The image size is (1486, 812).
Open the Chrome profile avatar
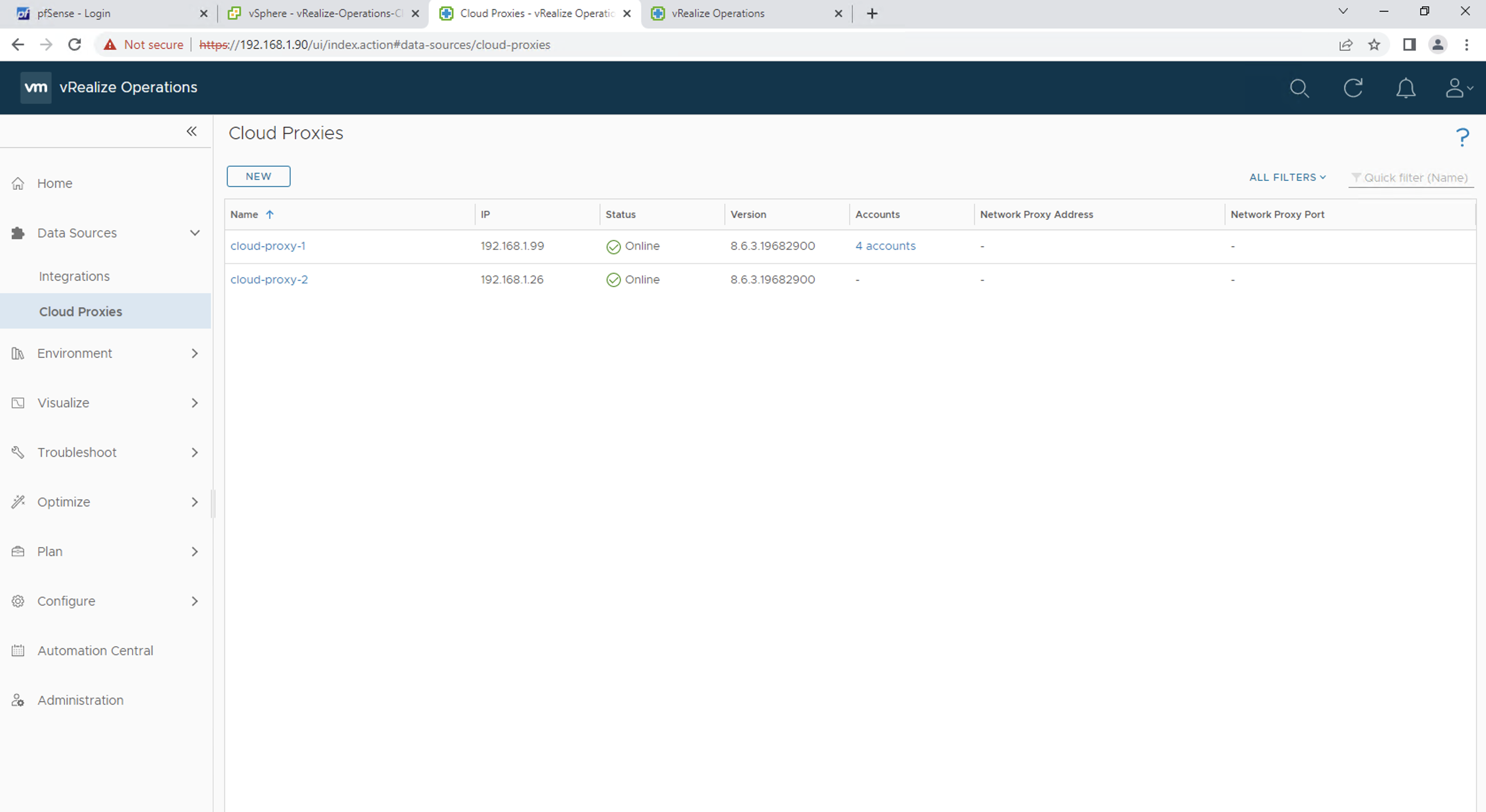coord(1438,44)
